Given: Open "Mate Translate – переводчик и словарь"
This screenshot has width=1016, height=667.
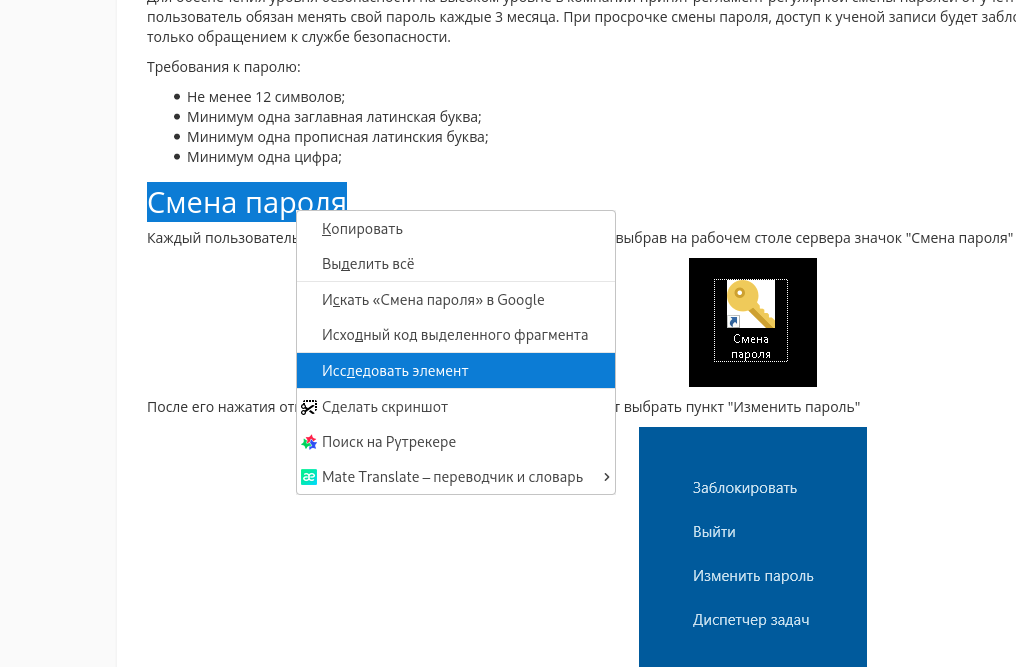Looking at the screenshot, I should tap(456, 477).
